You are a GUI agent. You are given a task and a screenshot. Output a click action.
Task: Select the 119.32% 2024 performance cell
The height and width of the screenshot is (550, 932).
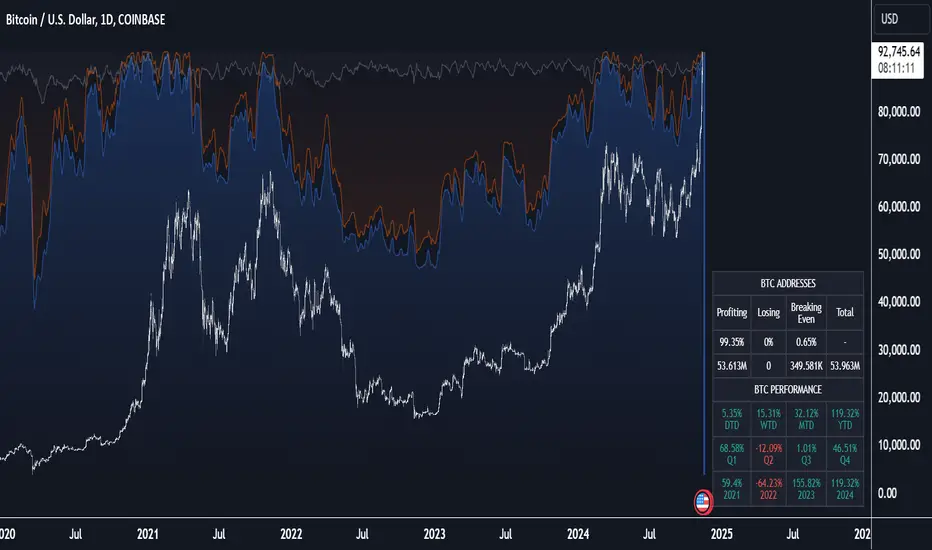(x=845, y=489)
